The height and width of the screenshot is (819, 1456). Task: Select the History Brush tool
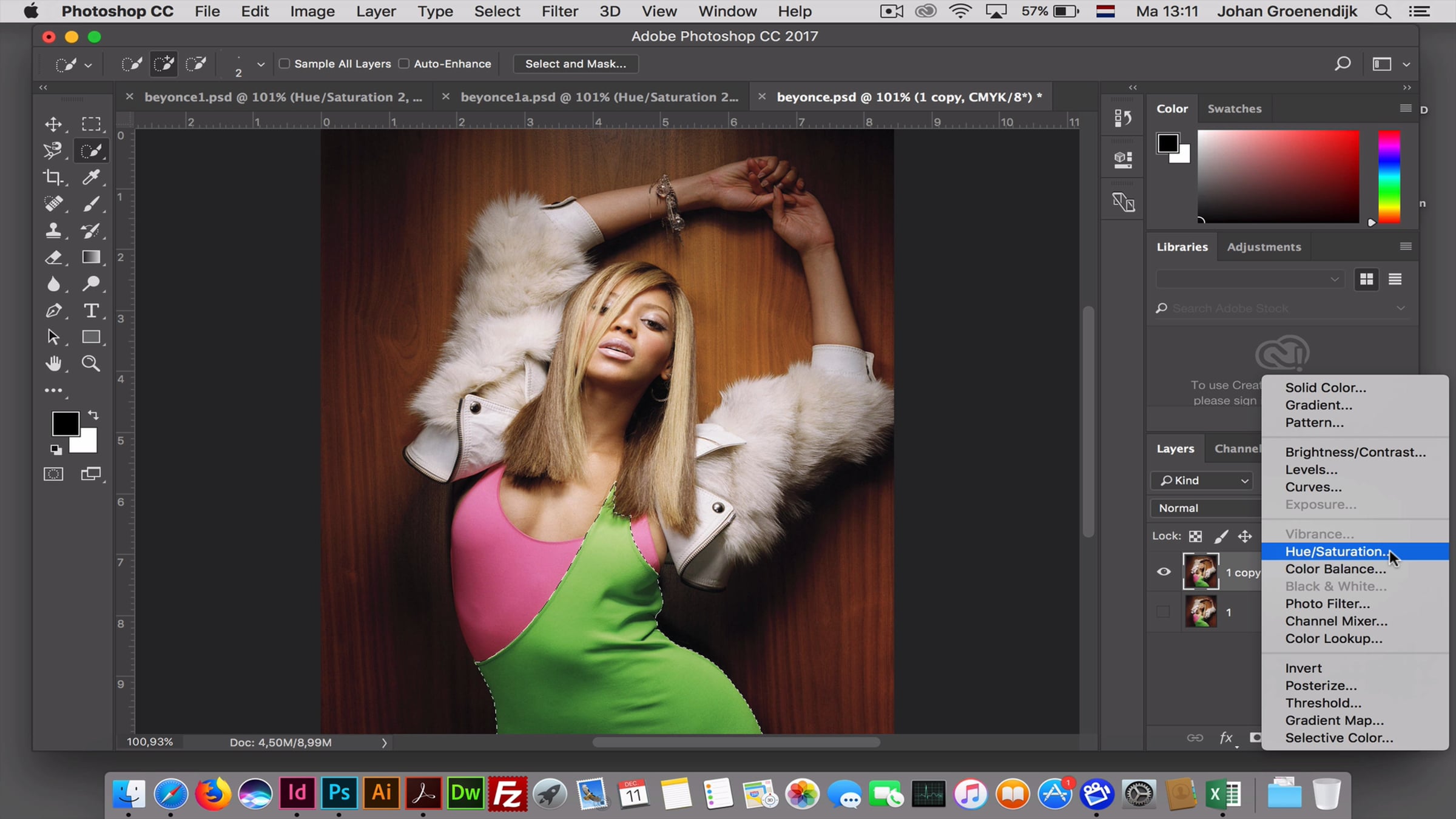point(91,231)
